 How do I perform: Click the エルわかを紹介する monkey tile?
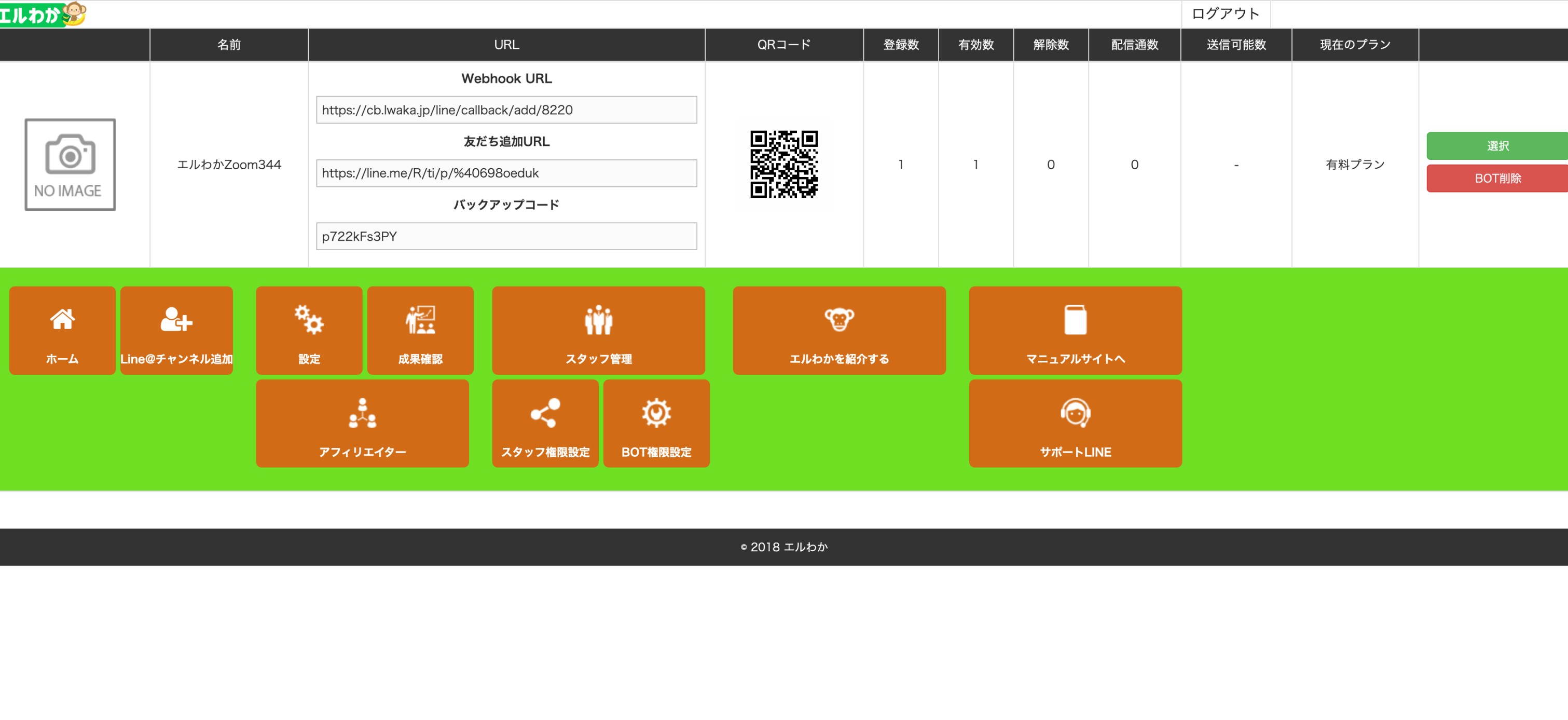click(x=840, y=330)
